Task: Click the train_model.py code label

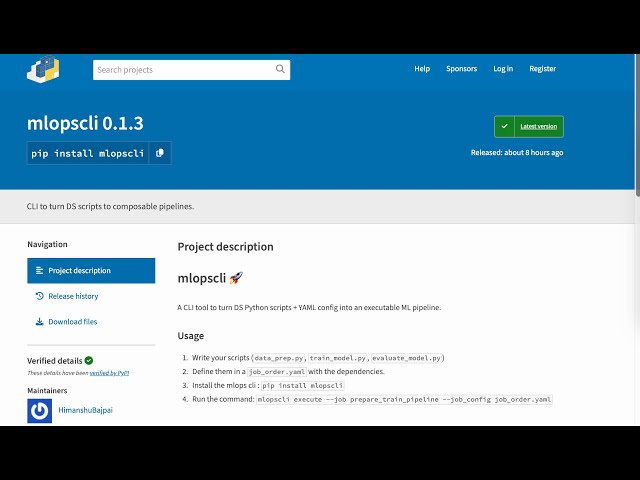Action: (338, 358)
